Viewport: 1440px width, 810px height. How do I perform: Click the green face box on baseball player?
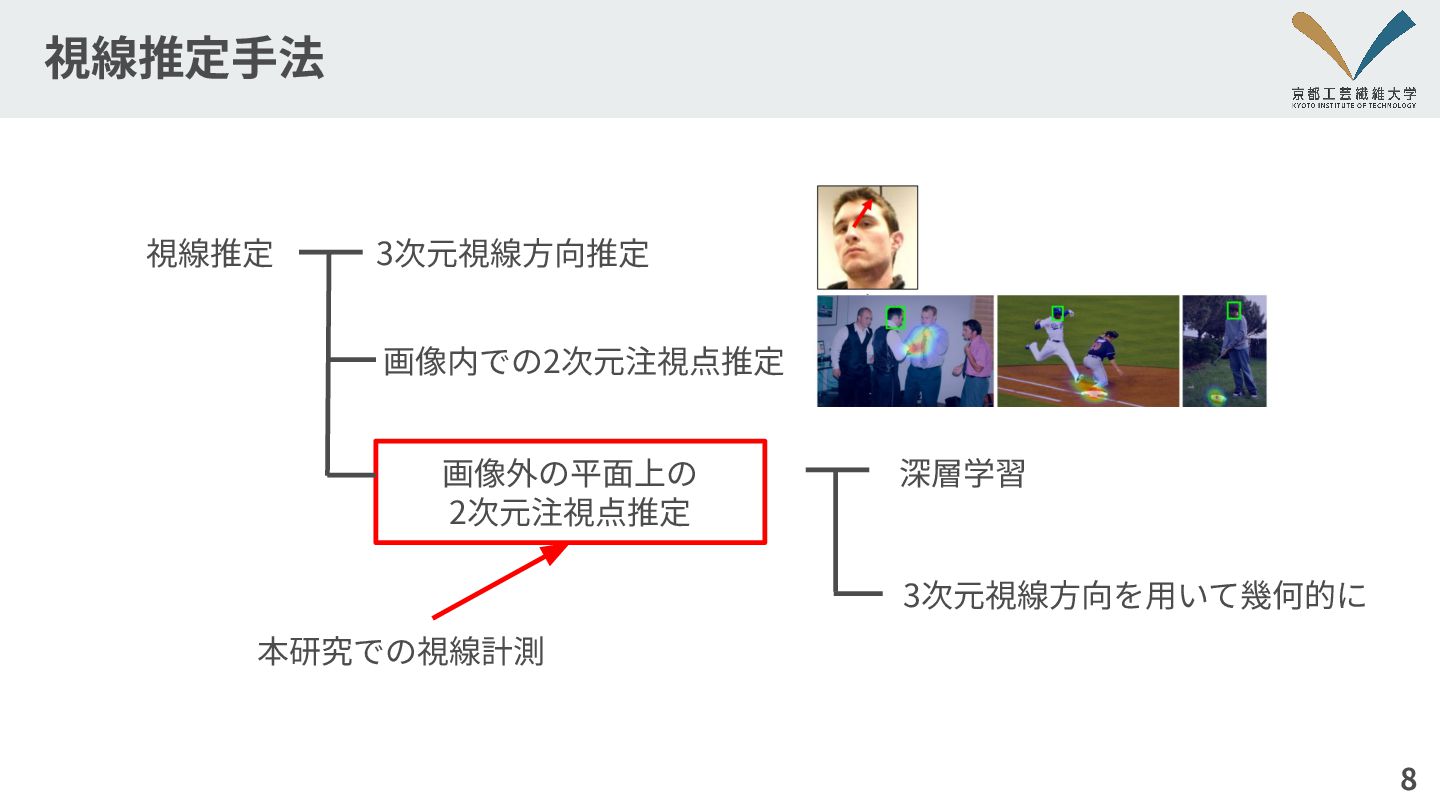(1057, 313)
